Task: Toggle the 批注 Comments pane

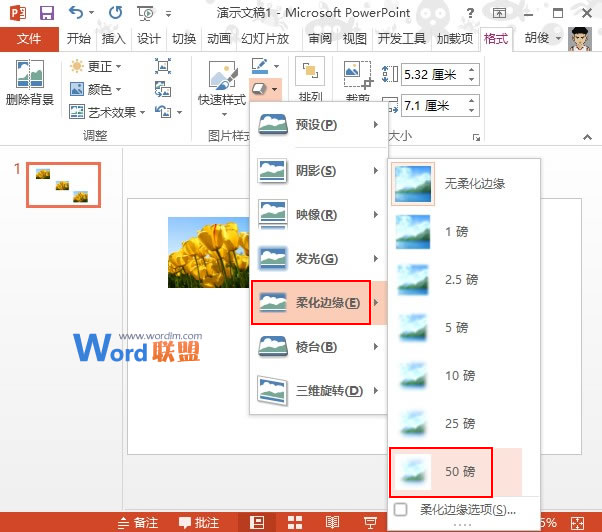Action: [199, 523]
